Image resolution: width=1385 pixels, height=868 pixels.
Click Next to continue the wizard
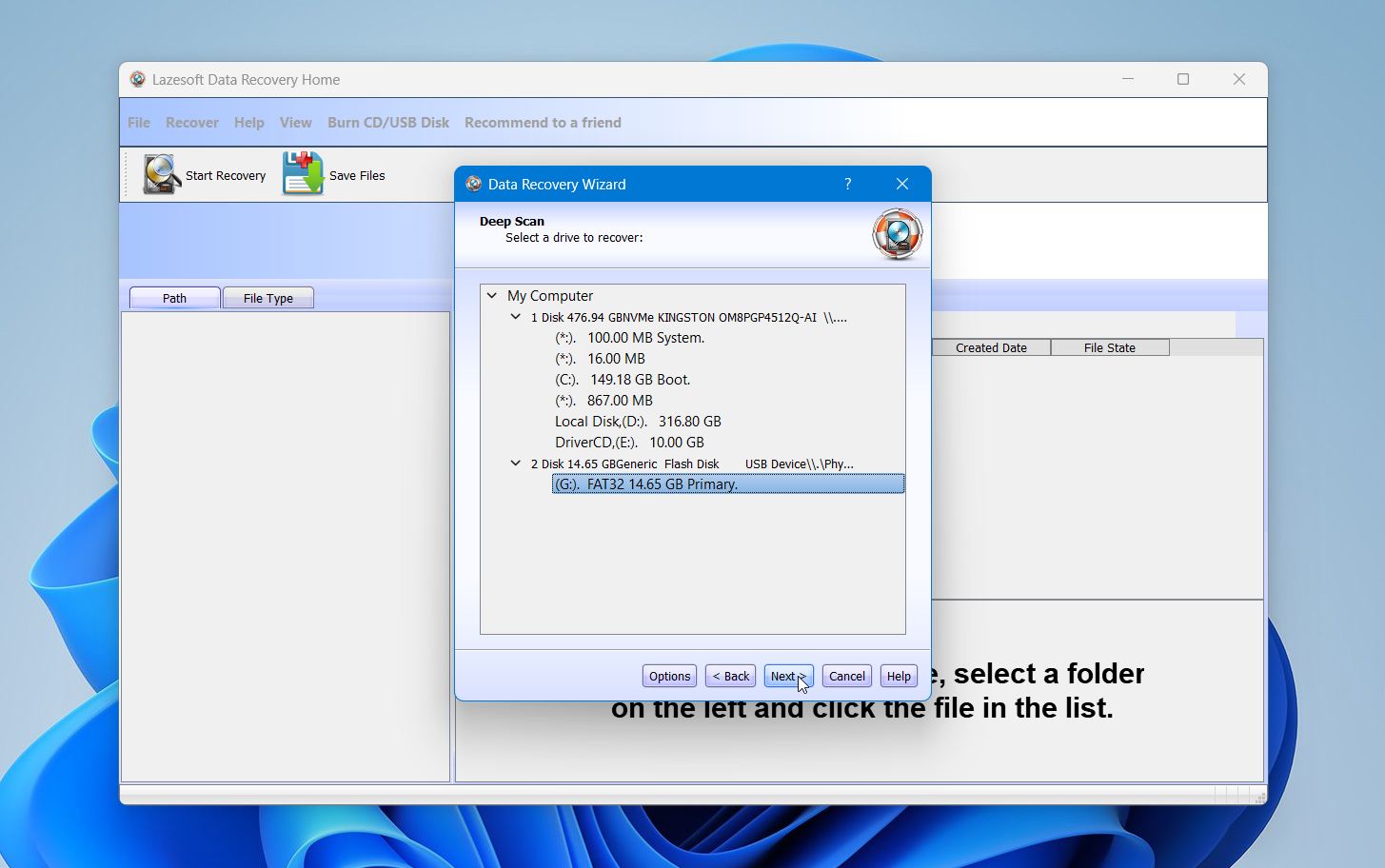coord(787,676)
